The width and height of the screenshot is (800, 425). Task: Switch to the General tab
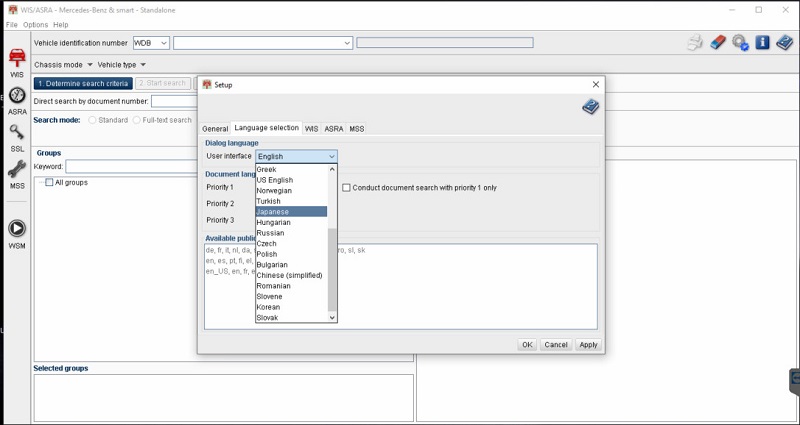(x=215, y=129)
